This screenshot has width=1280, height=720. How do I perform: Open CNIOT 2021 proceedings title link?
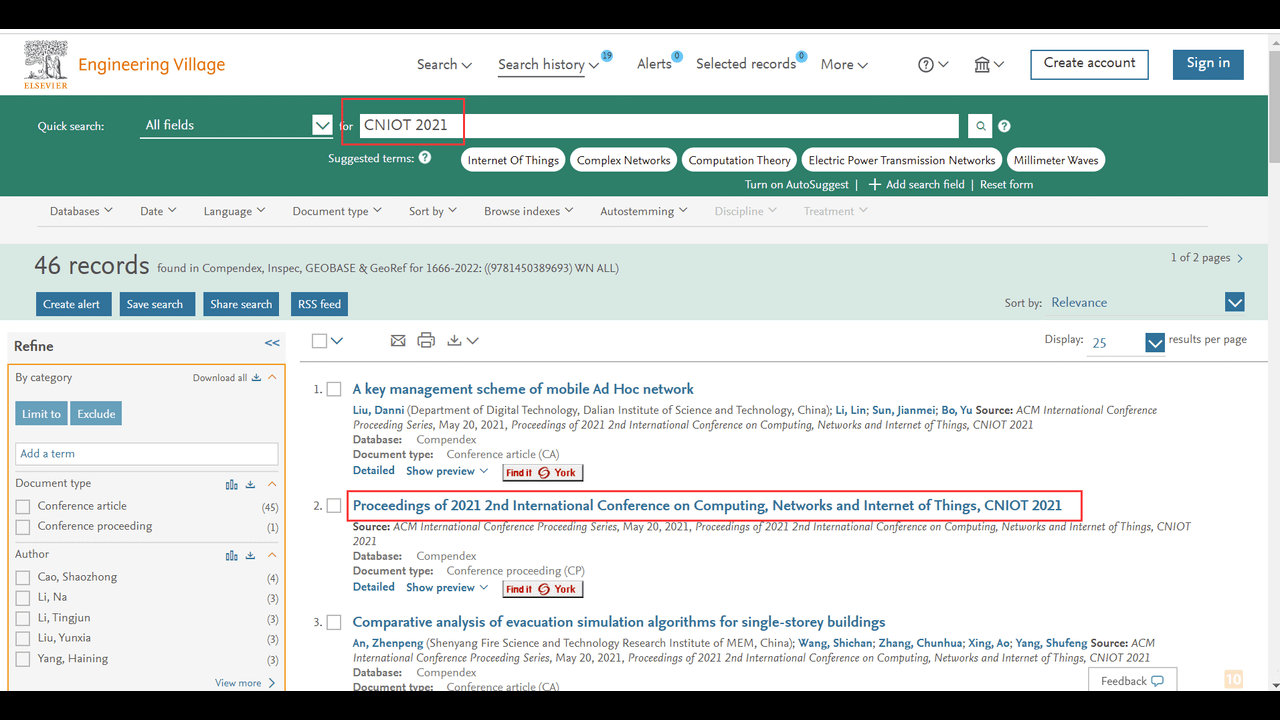pos(707,506)
